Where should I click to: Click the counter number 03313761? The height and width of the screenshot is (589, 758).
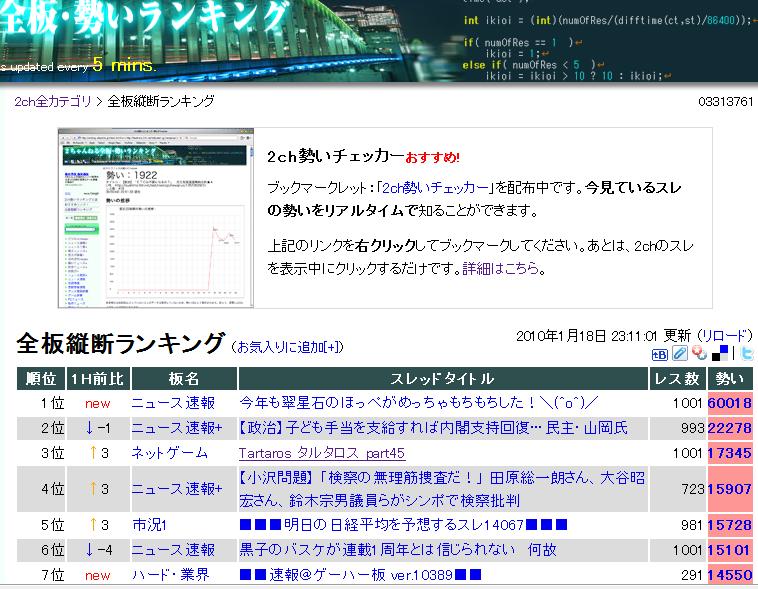coord(726,102)
